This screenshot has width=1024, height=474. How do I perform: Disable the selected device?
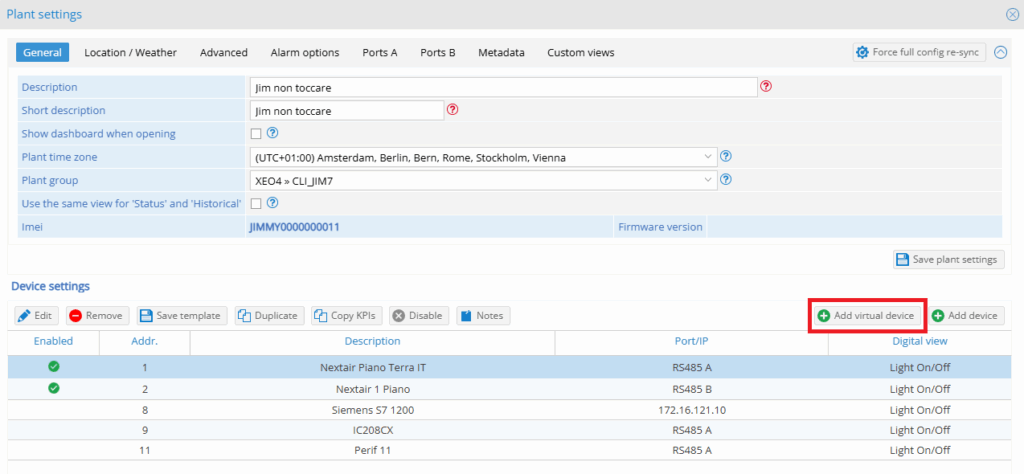tap(419, 315)
